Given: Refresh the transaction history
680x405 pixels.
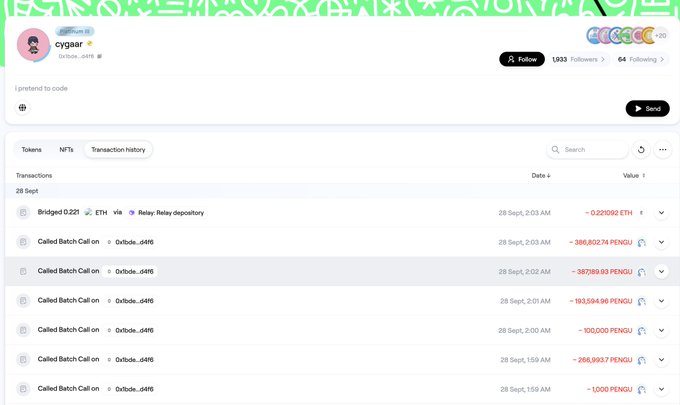Looking at the screenshot, I should pos(641,150).
